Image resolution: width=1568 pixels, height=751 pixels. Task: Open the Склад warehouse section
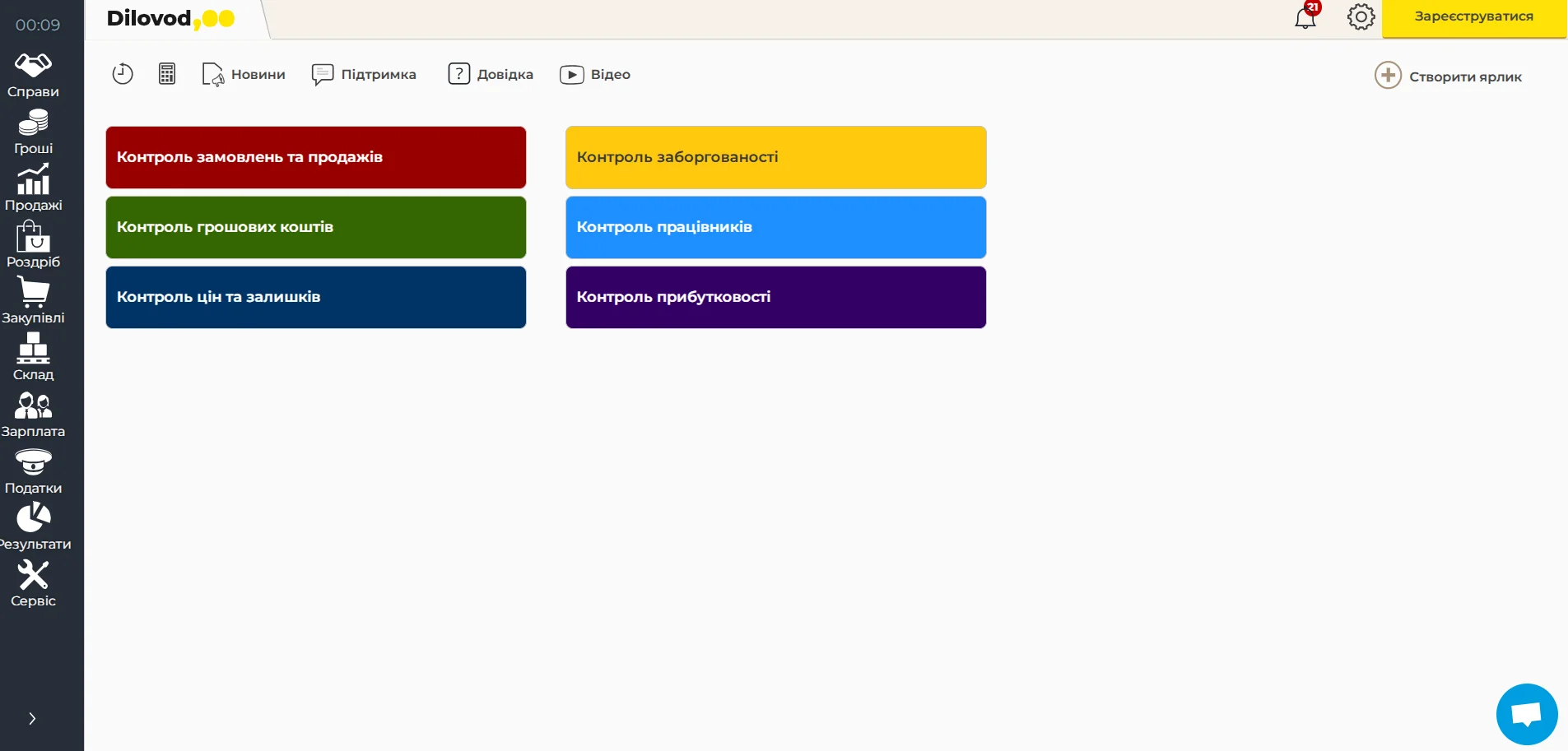pyautogui.click(x=33, y=358)
